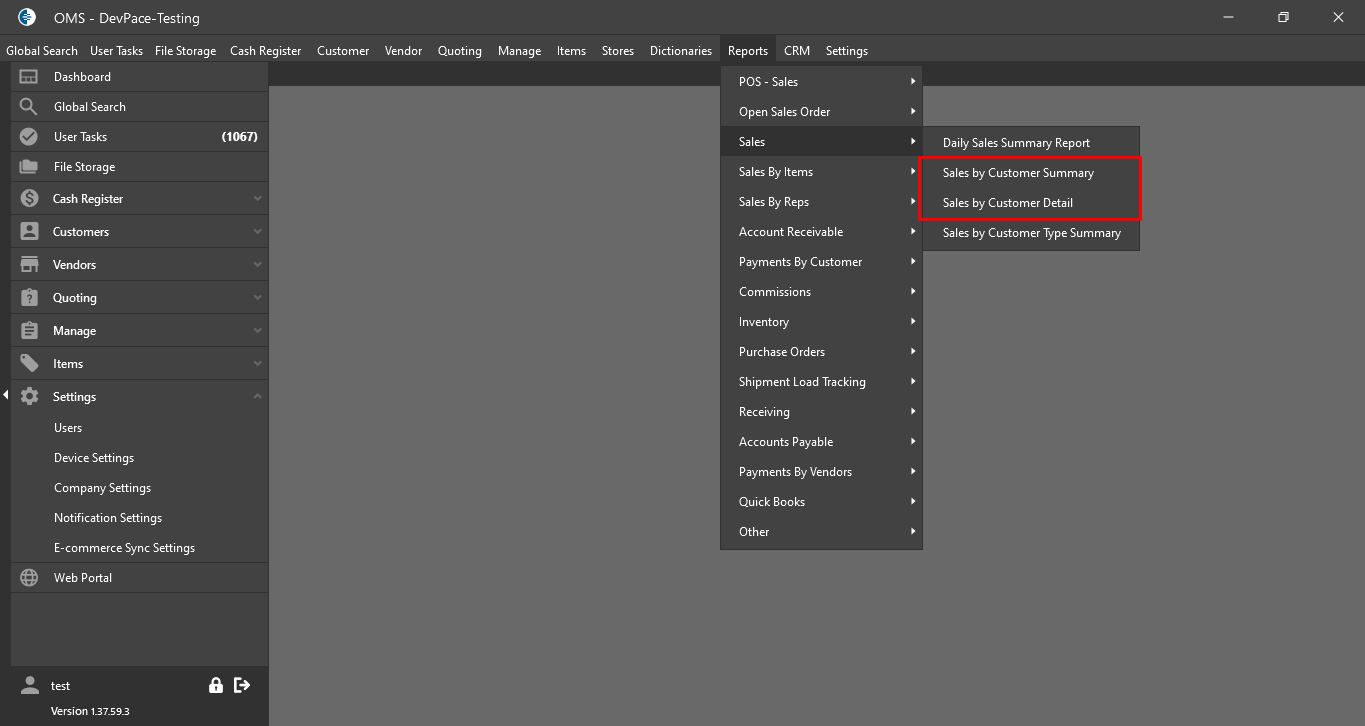Click the Cash Register dollar icon
Image resolution: width=1365 pixels, height=726 pixels.
29,199
